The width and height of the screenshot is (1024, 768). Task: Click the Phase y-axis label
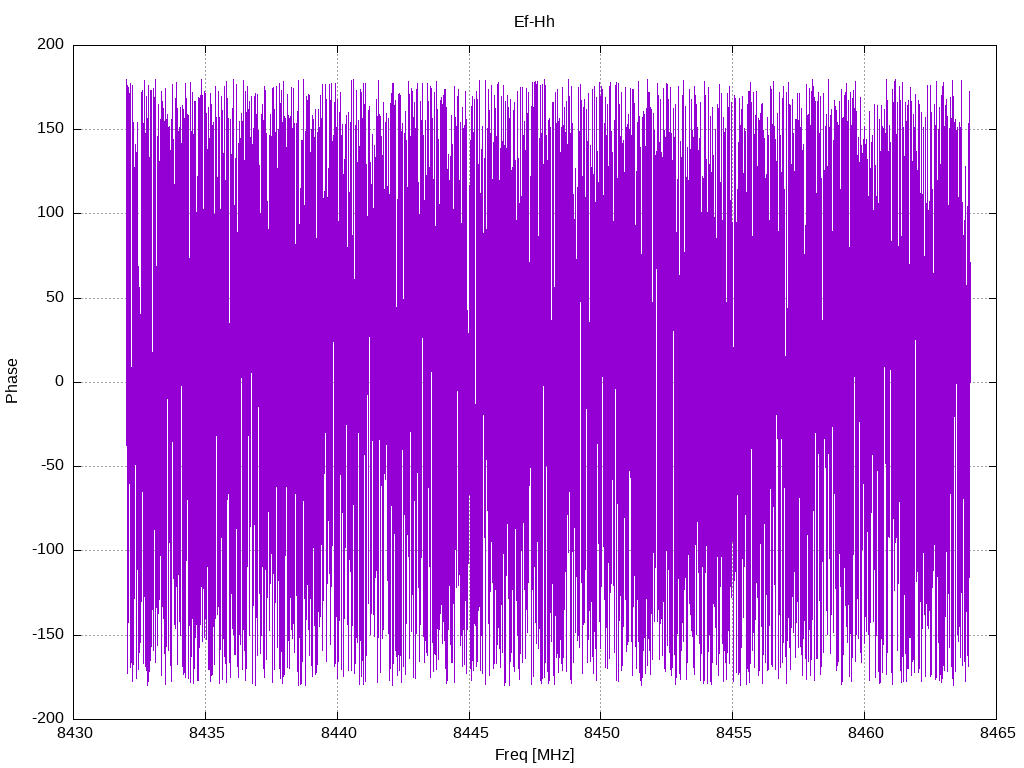coord(12,381)
